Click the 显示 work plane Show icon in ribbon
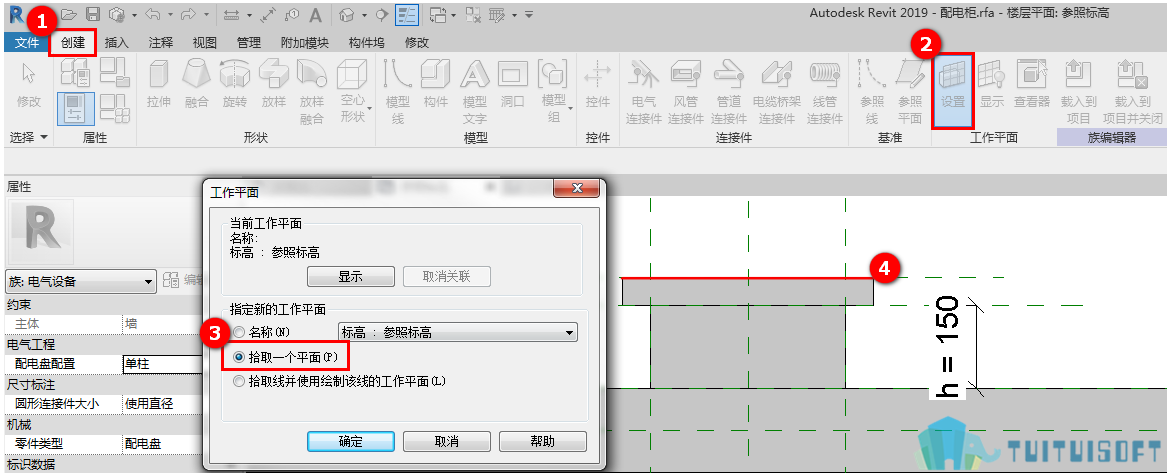 pos(992,84)
